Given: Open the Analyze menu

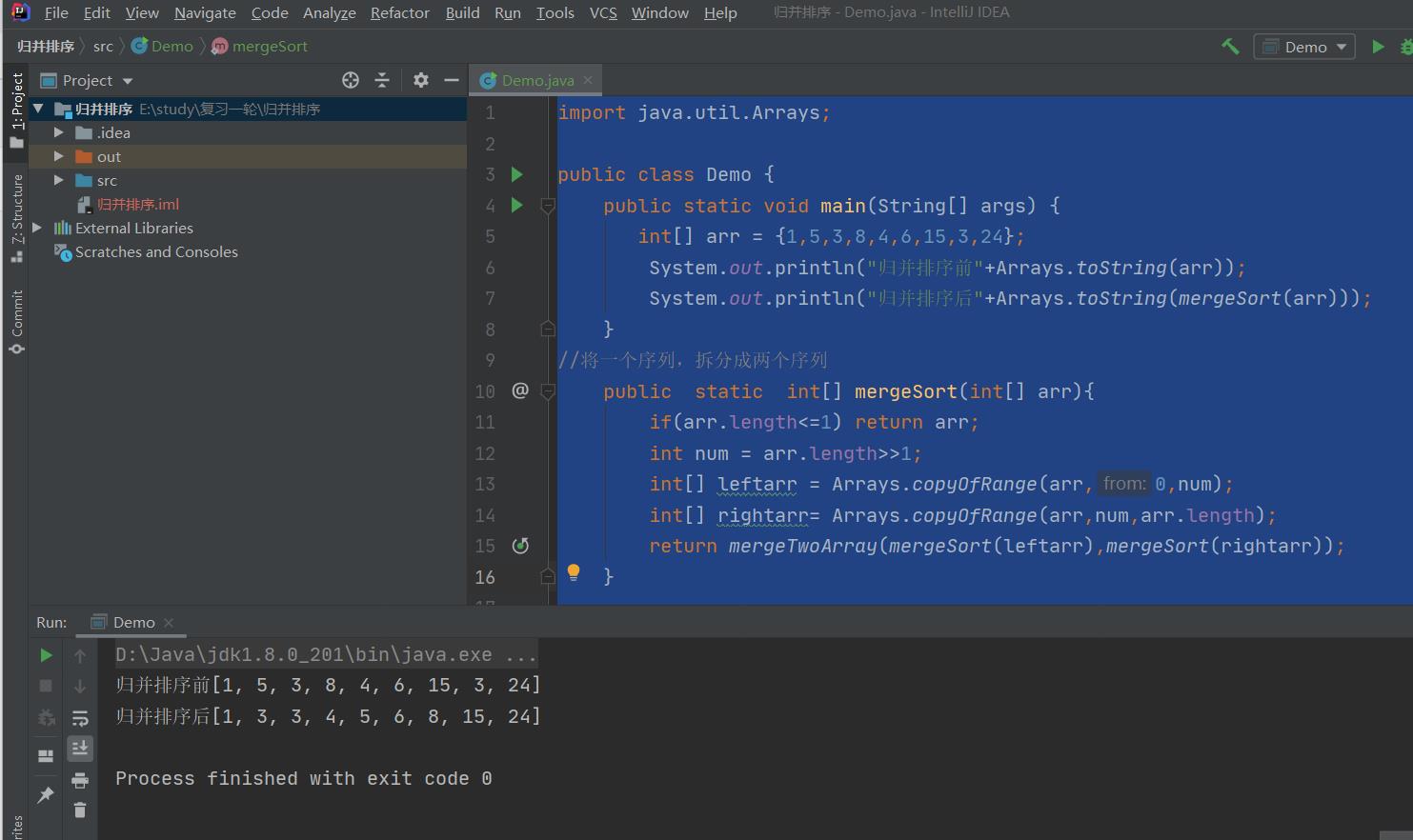Looking at the screenshot, I should click(329, 12).
